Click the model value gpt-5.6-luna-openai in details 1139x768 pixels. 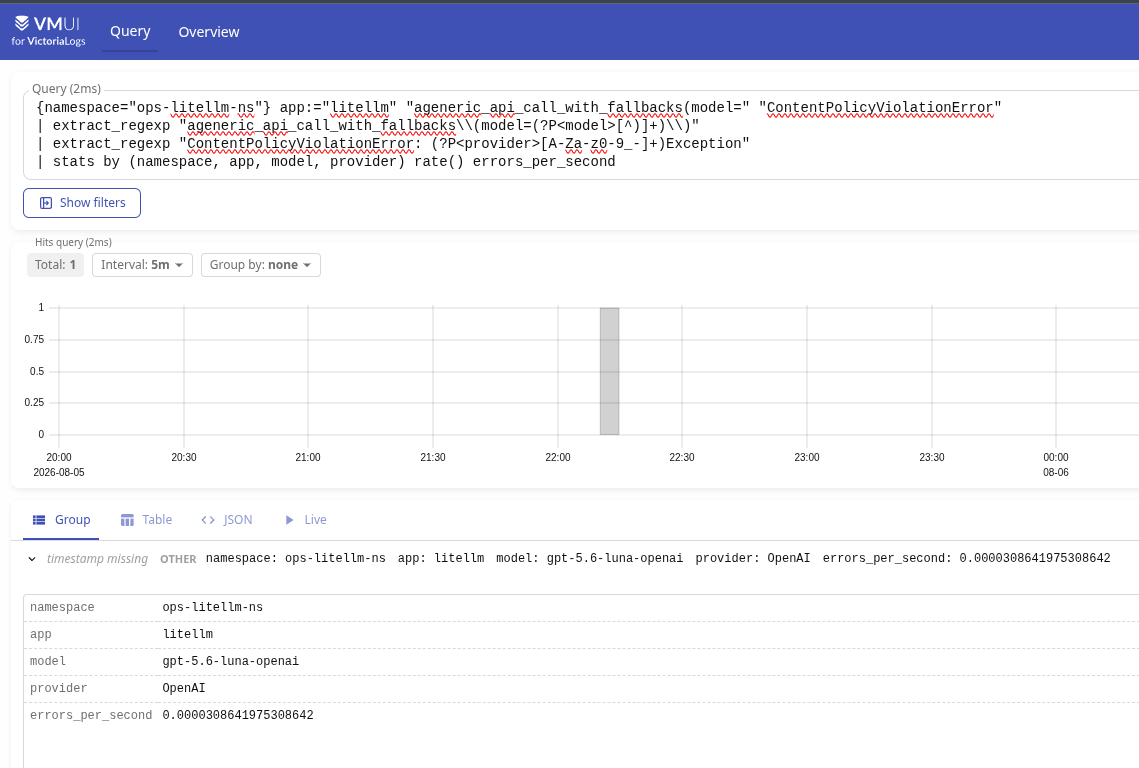[230, 660]
